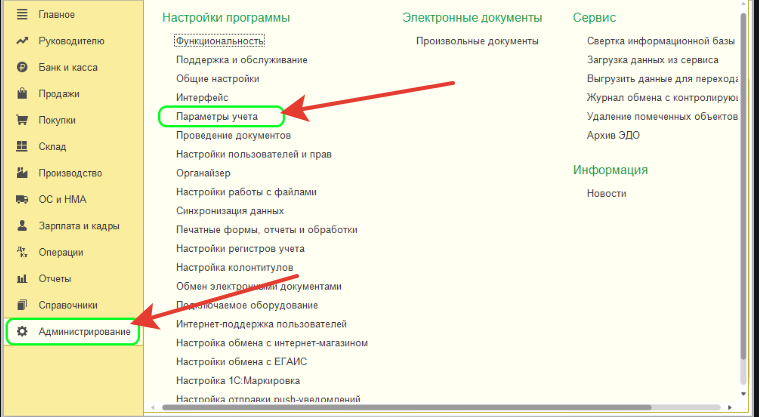Click the Операции Дт/Кт icon
Image resolution: width=759 pixels, height=417 pixels.
point(22,252)
